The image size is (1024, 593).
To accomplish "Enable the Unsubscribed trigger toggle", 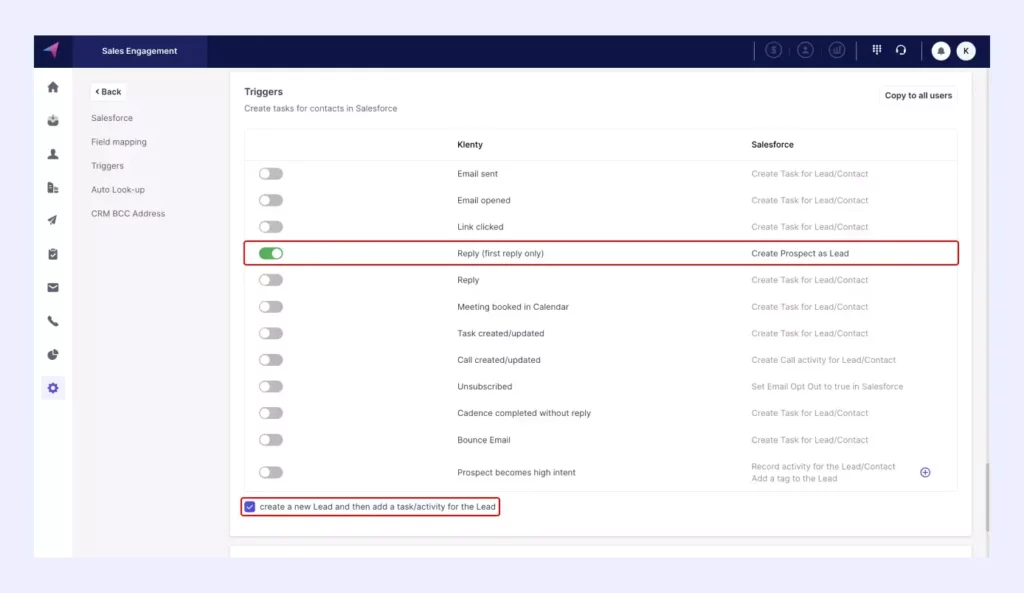I will click(270, 387).
